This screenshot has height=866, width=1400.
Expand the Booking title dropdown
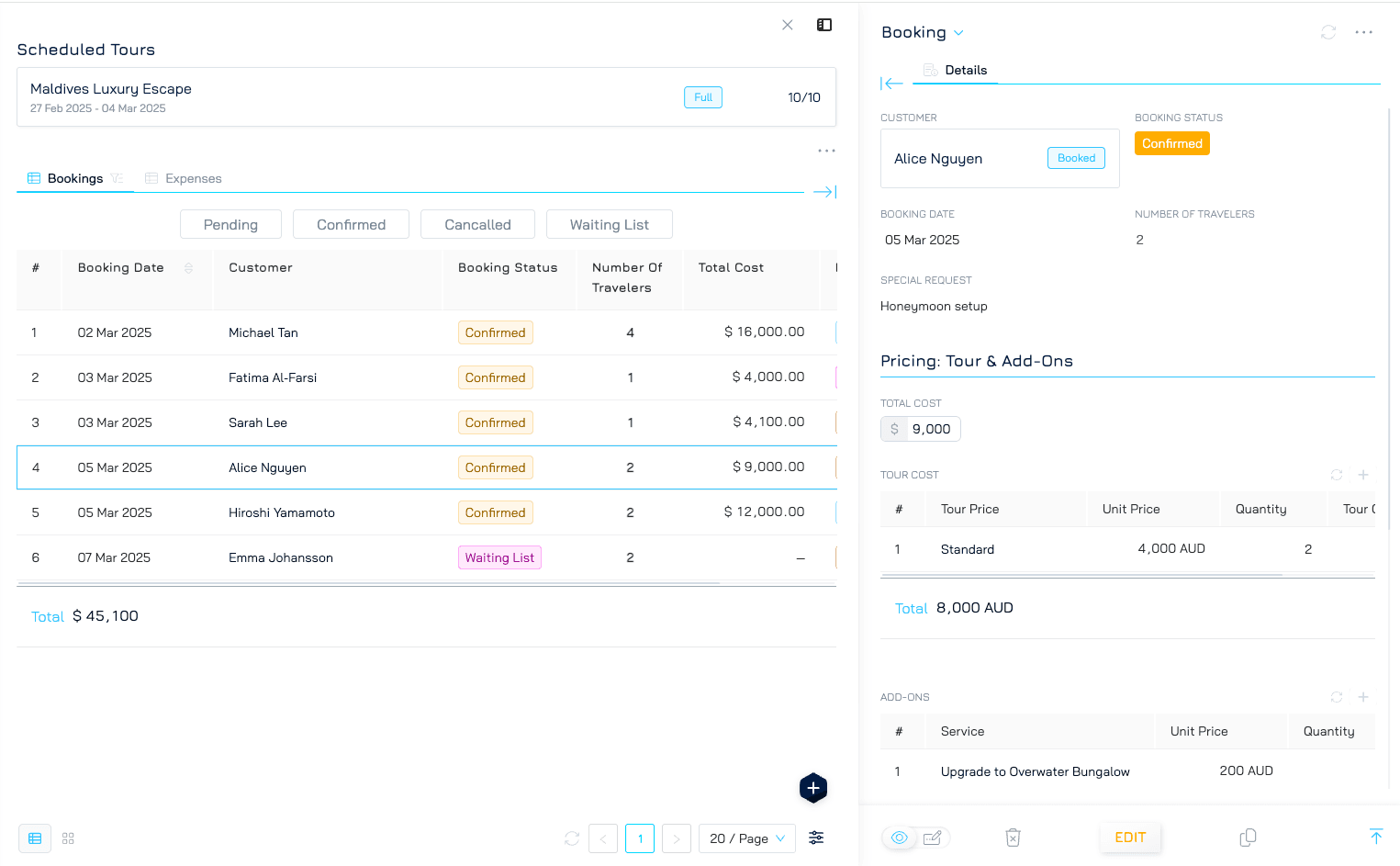coord(958,33)
